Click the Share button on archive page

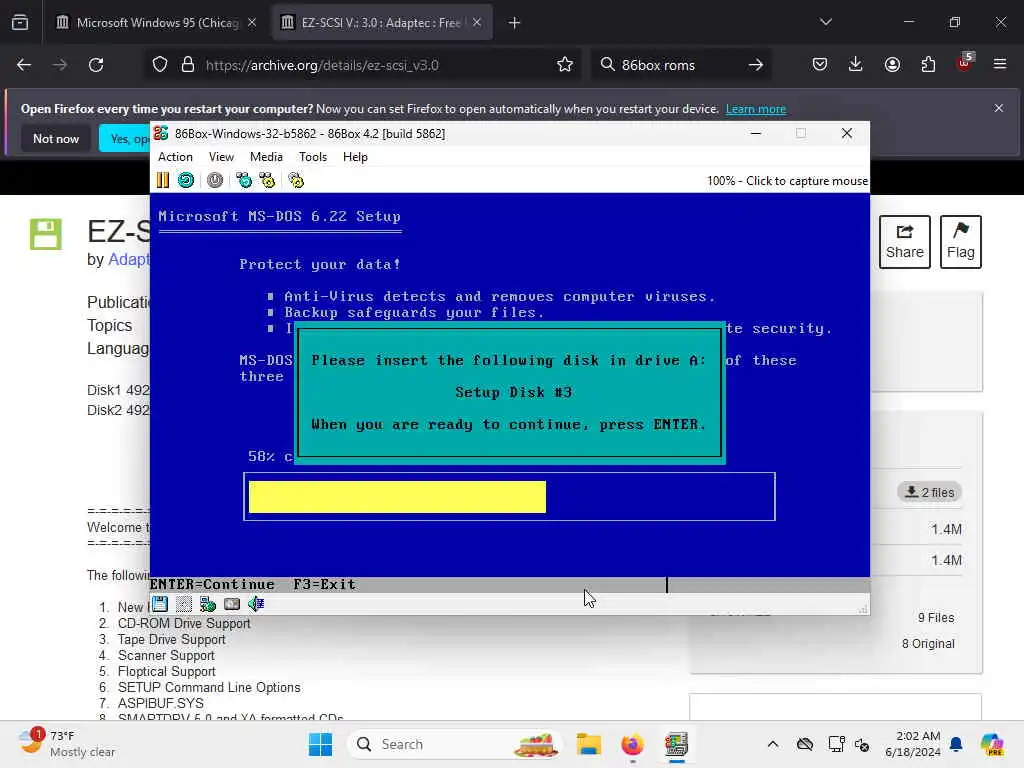click(904, 242)
